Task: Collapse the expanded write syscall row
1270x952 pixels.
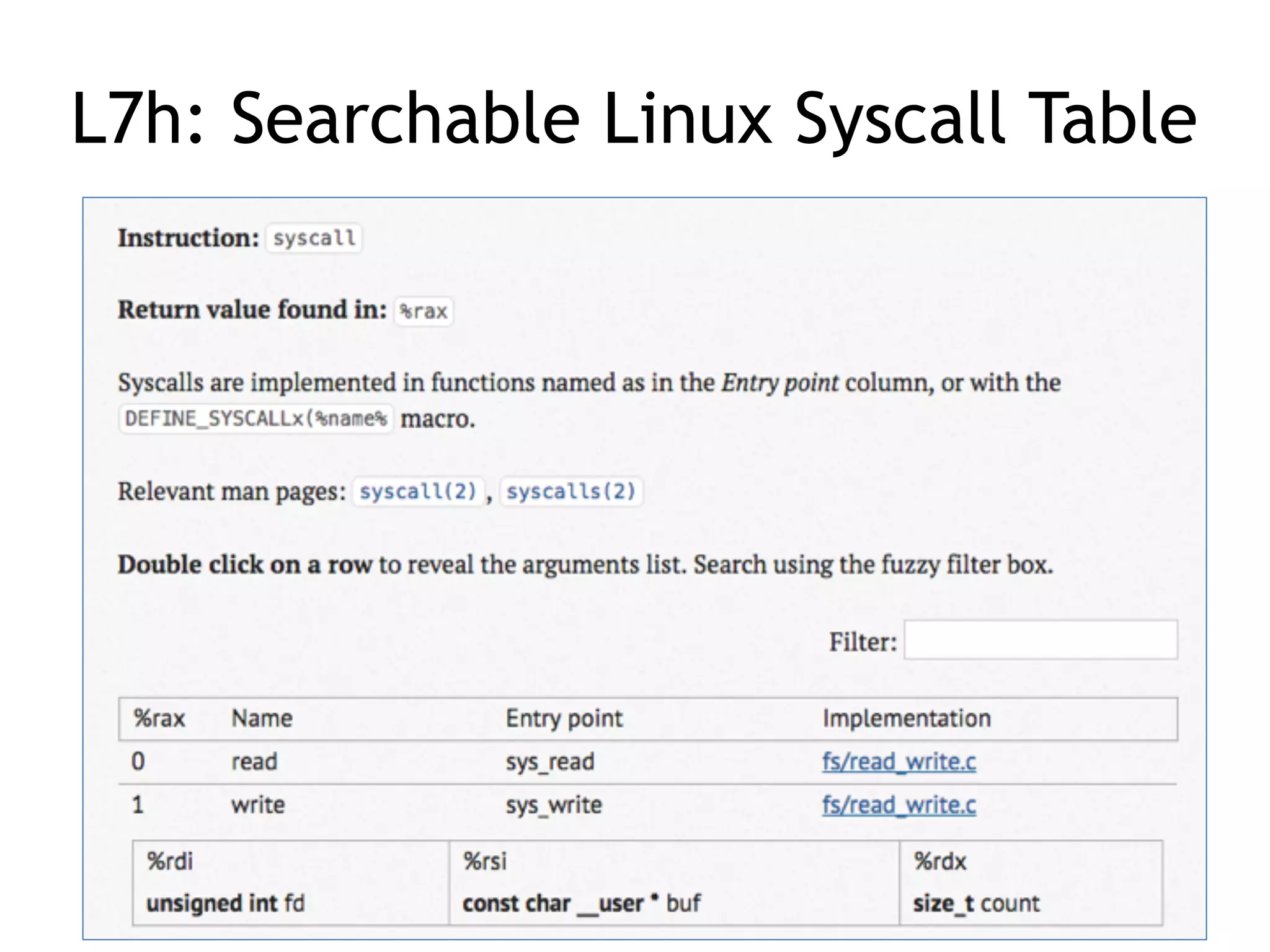Action: pyautogui.click(x=258, y=805)
